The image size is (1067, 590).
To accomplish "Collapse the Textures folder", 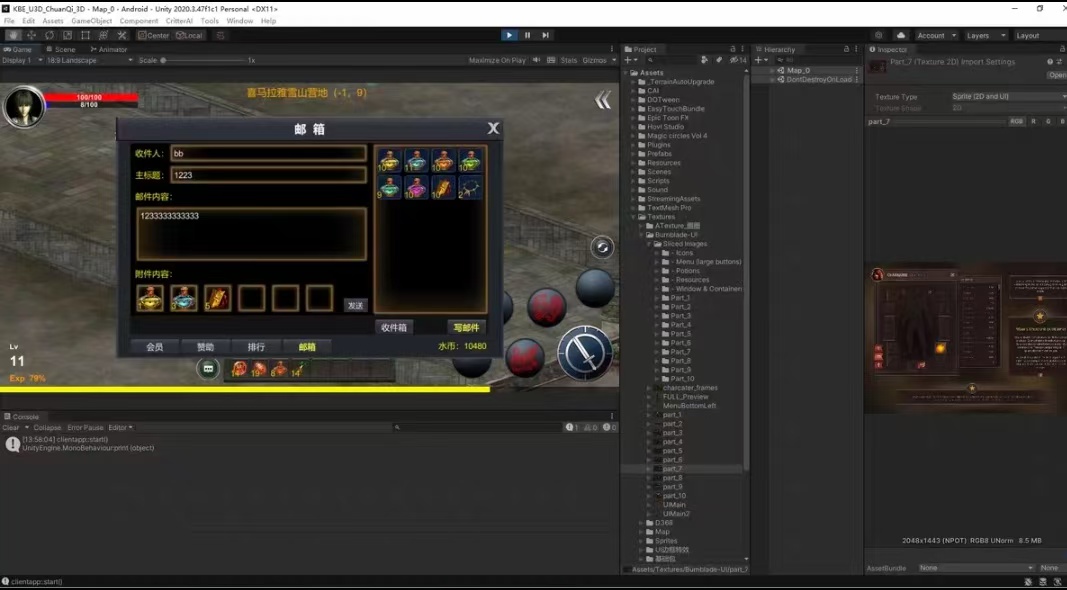I will click(634, 217).
